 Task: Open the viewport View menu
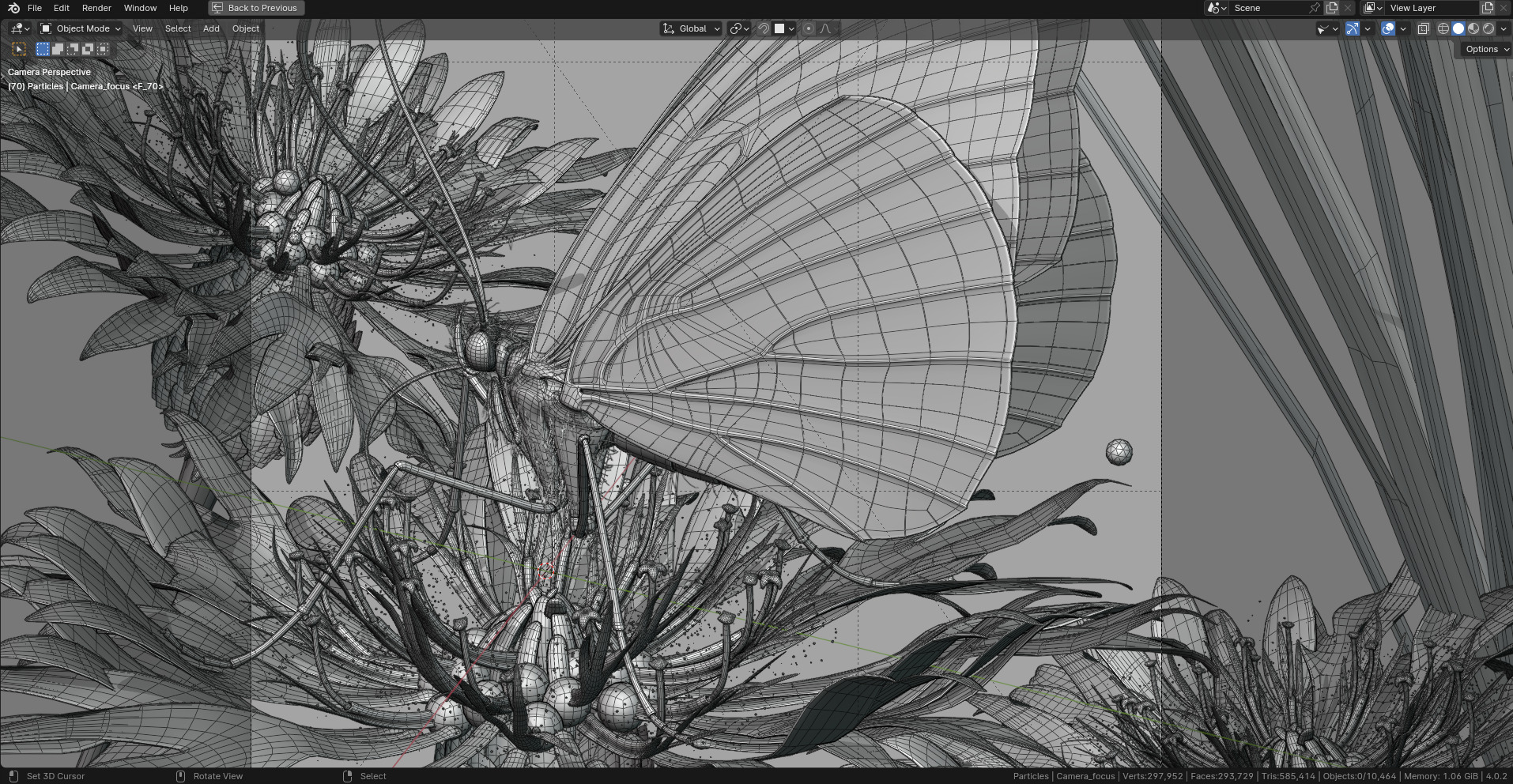point(142,28)
